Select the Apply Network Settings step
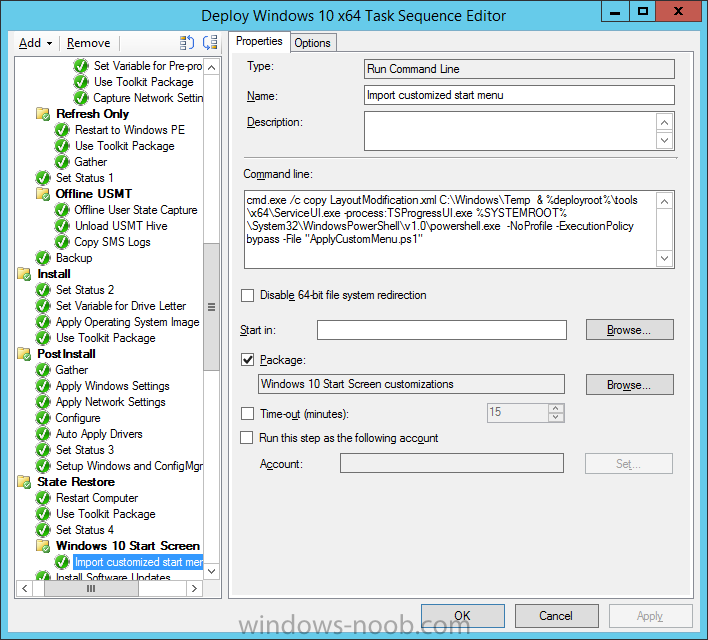 pyautogui.click(x=110, y=402)
